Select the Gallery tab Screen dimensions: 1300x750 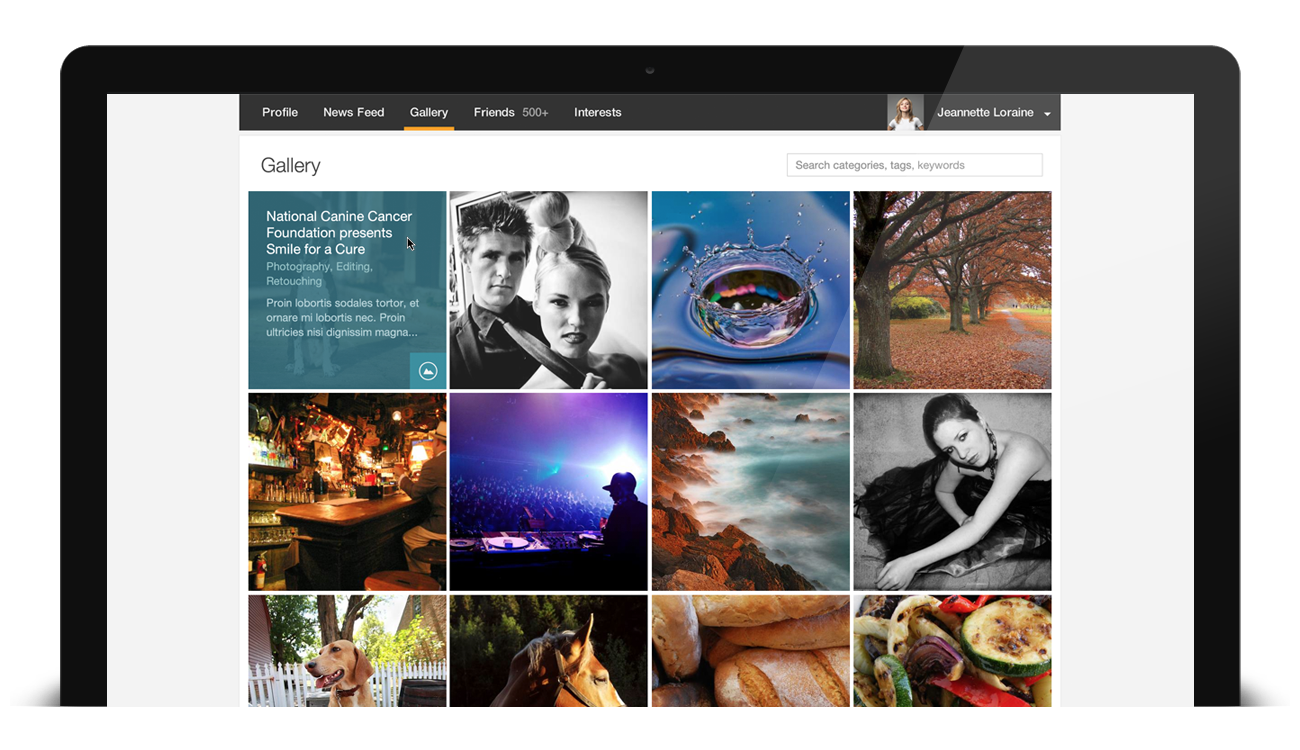(429, 112)
